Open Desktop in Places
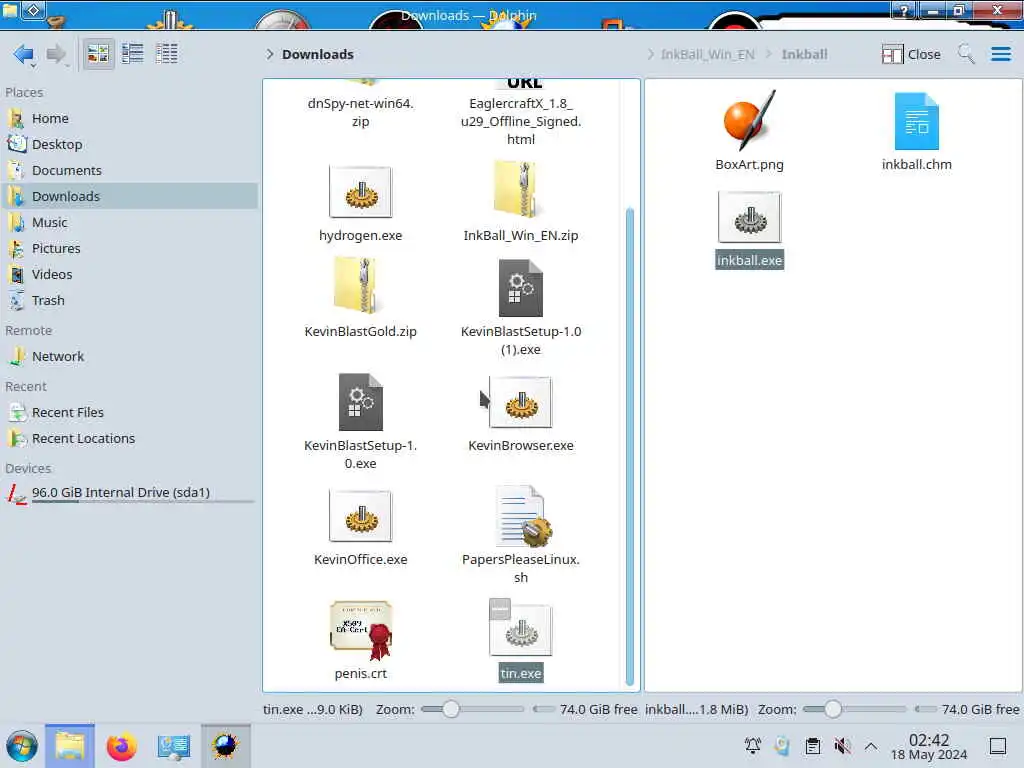Viewport: 1024px width, 768px height. [x=130, y=144]
